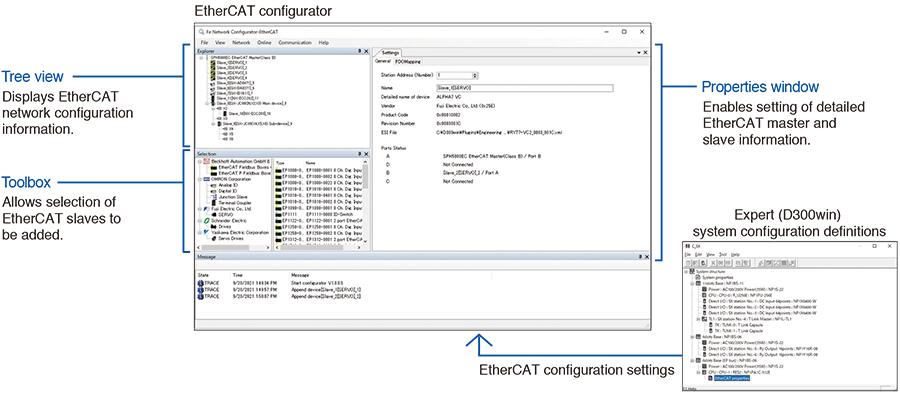The image size is (900, 396).
Task: Click the Beckhoff Automation vendor icon
Action: coord(207,162)
